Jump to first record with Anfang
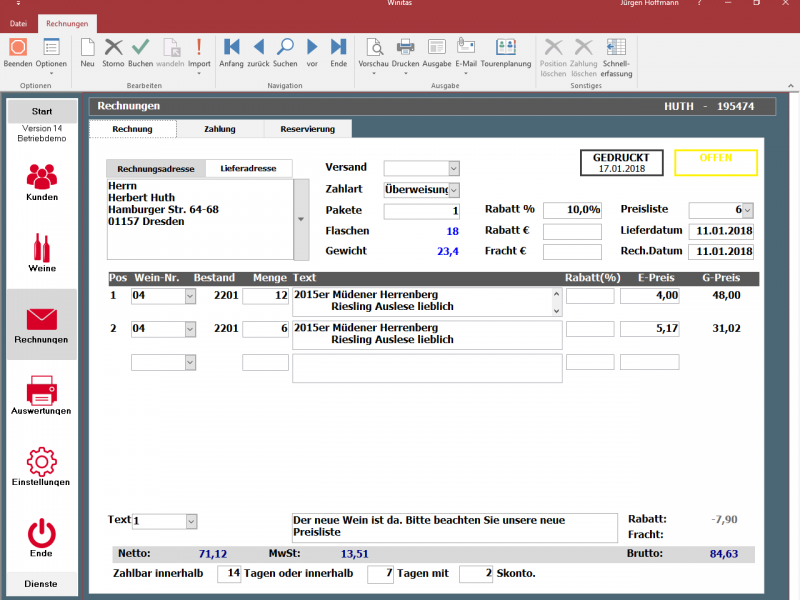 pos(232,47)
